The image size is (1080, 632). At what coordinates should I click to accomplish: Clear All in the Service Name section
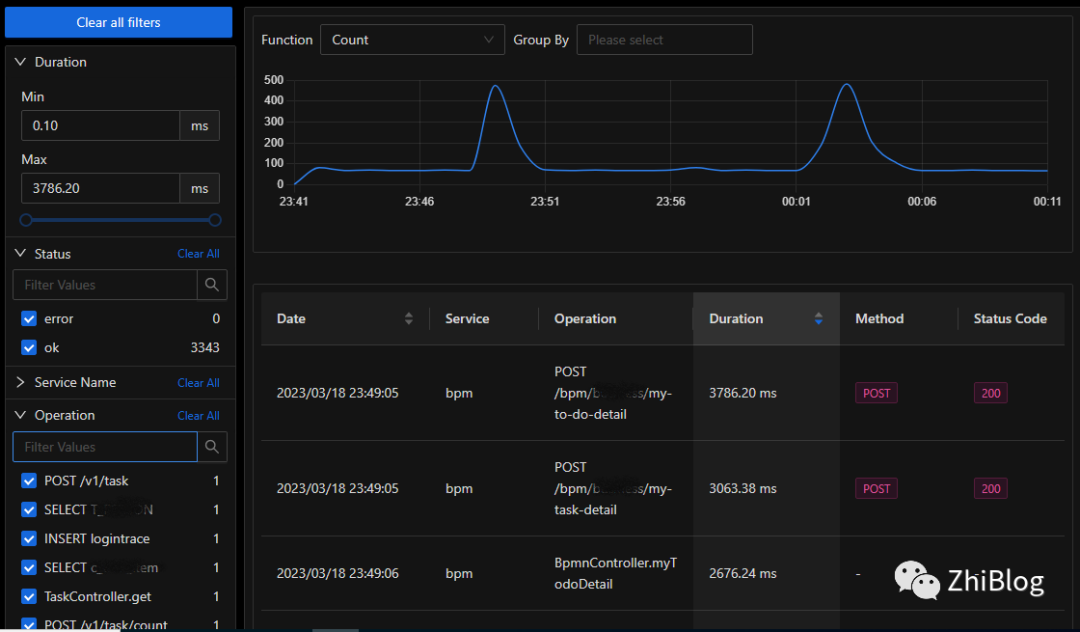198,383
